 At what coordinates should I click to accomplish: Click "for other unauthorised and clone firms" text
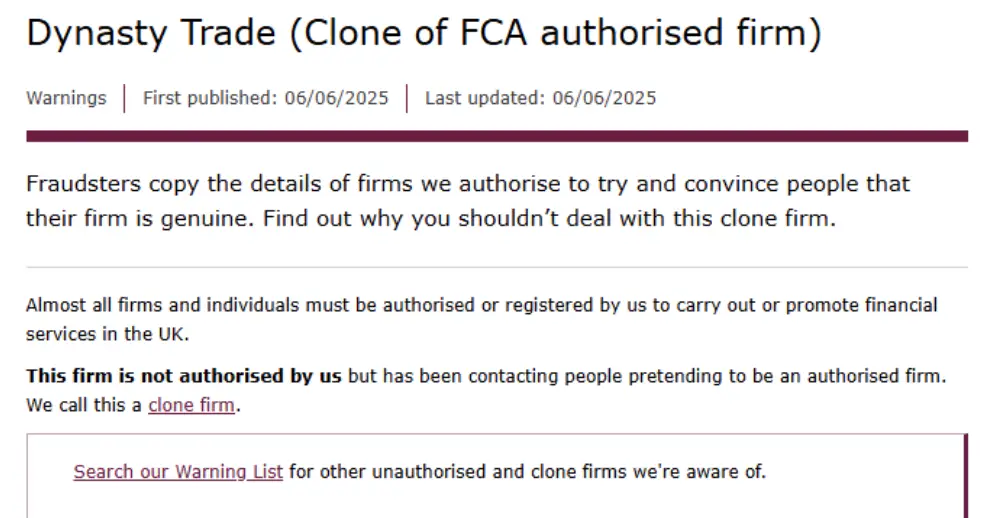point(456,471)
